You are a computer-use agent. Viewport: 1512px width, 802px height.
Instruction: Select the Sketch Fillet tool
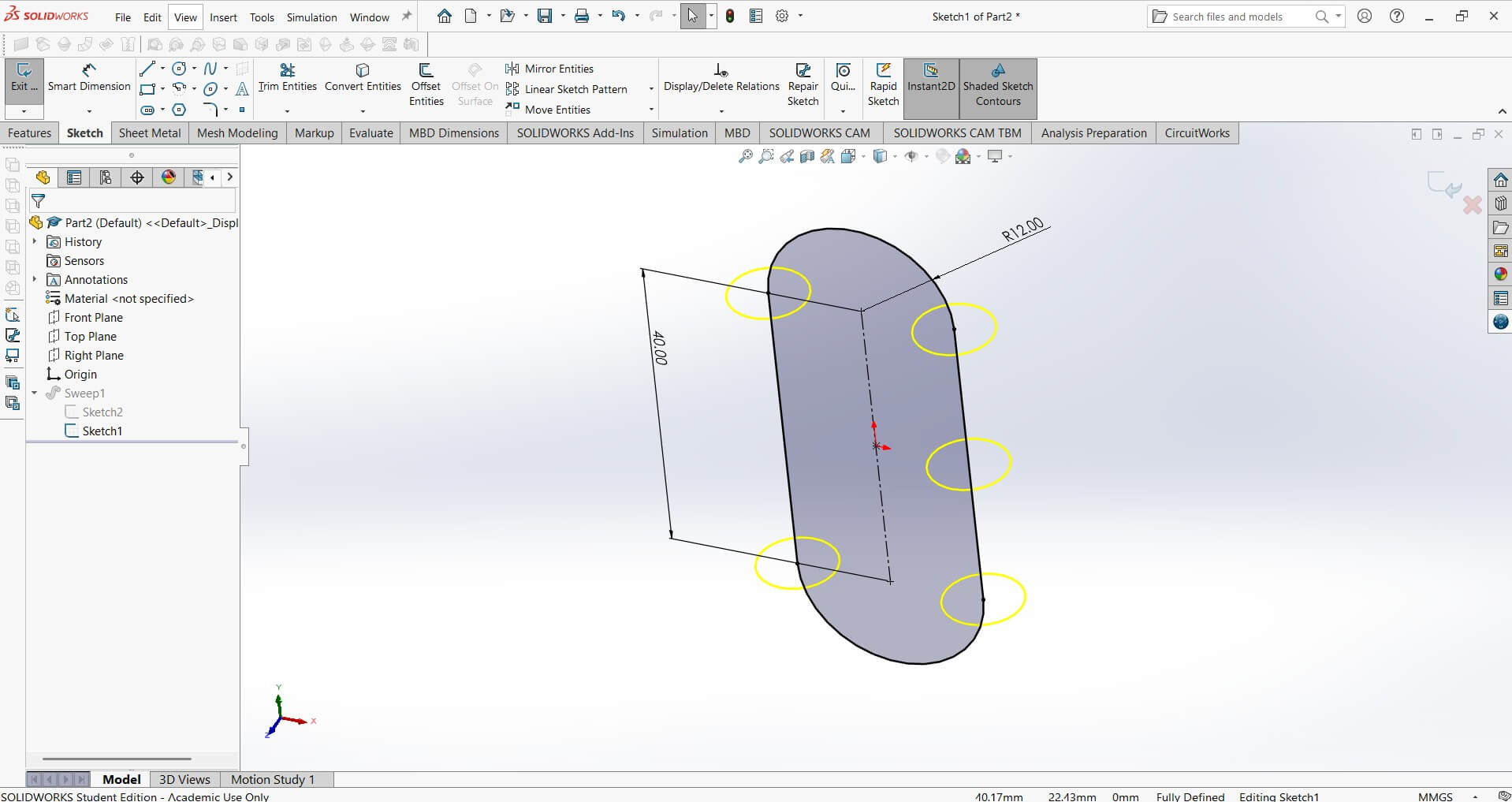(x=210, y=110)
